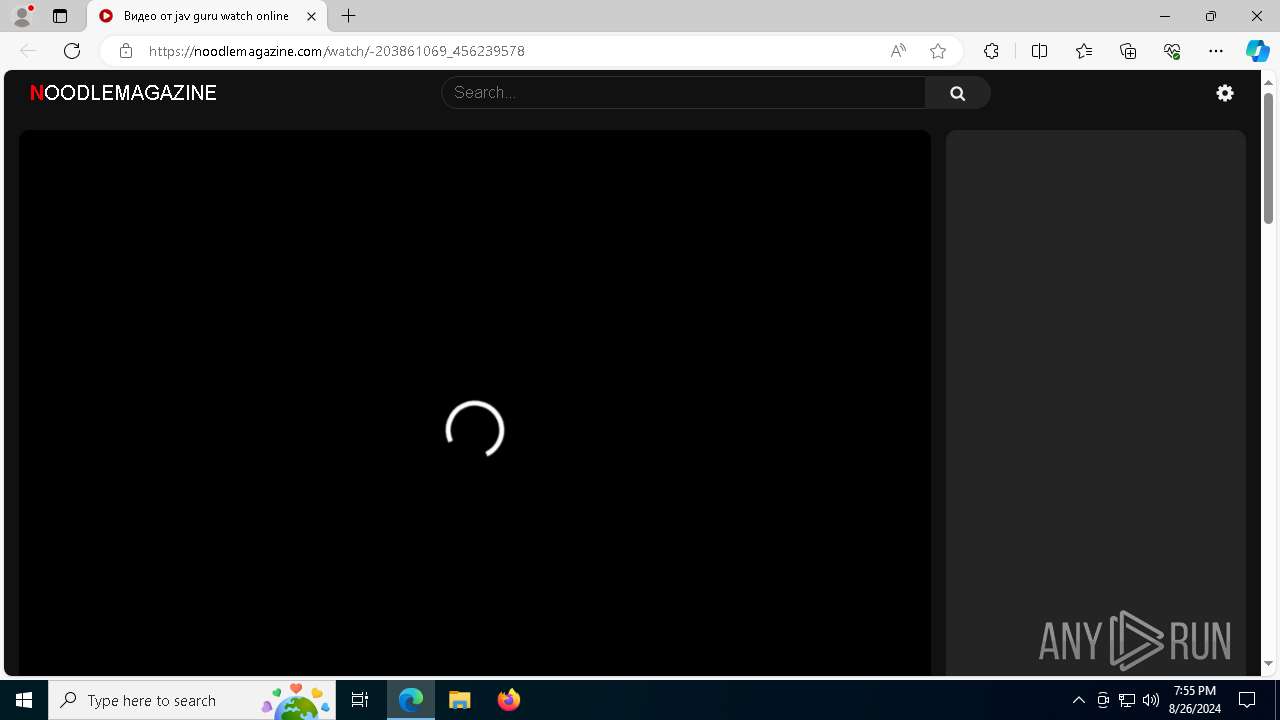Click the page vertical scrollbar thumb

pyautogui.click(x=1269, y=158)
